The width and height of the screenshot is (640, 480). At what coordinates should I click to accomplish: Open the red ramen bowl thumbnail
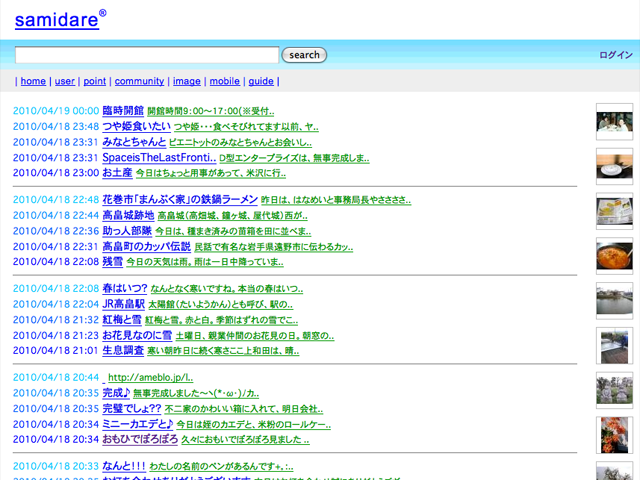(x=613, y=256)
